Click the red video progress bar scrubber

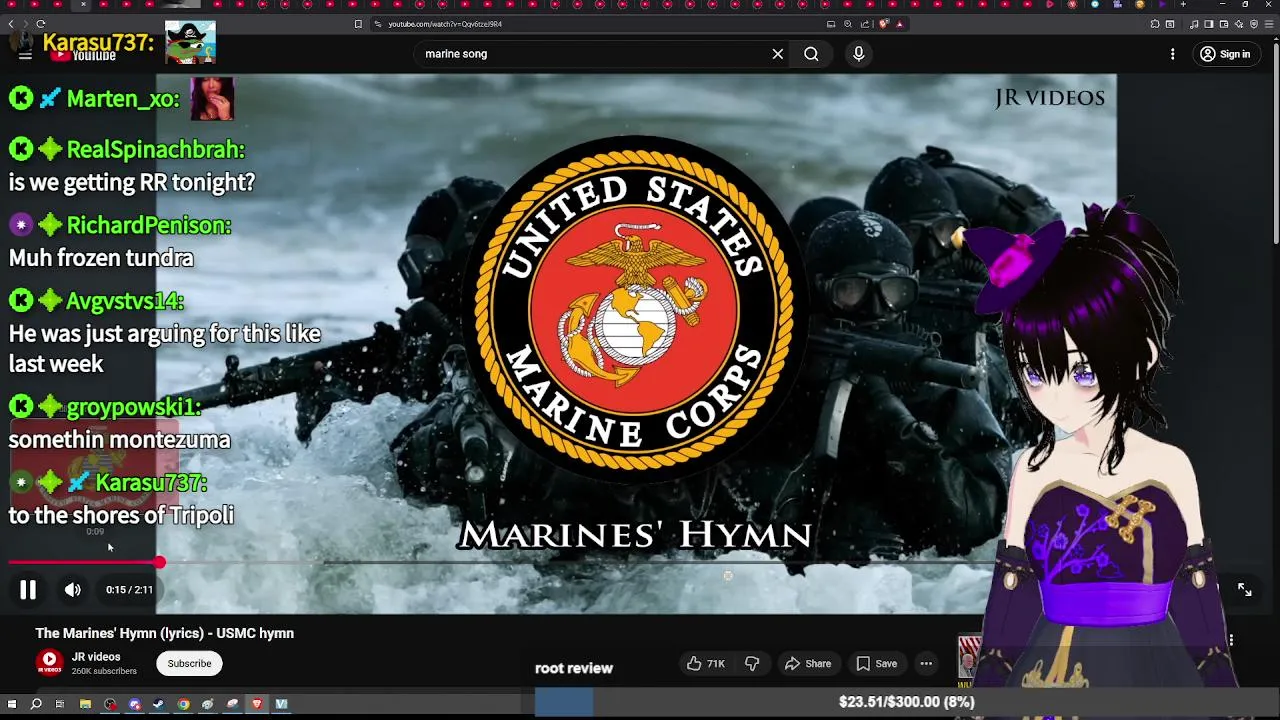click(160, 563)
